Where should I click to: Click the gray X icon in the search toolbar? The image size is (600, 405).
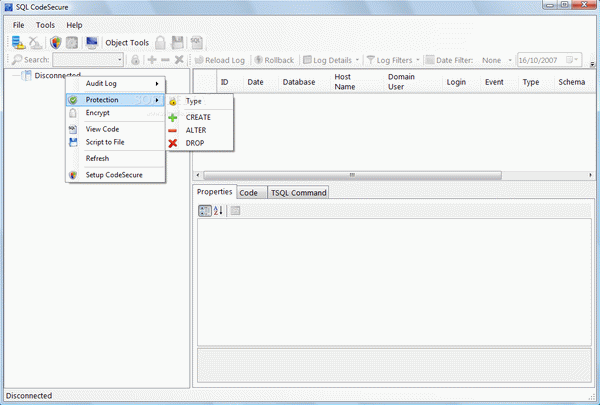(179, 60)
